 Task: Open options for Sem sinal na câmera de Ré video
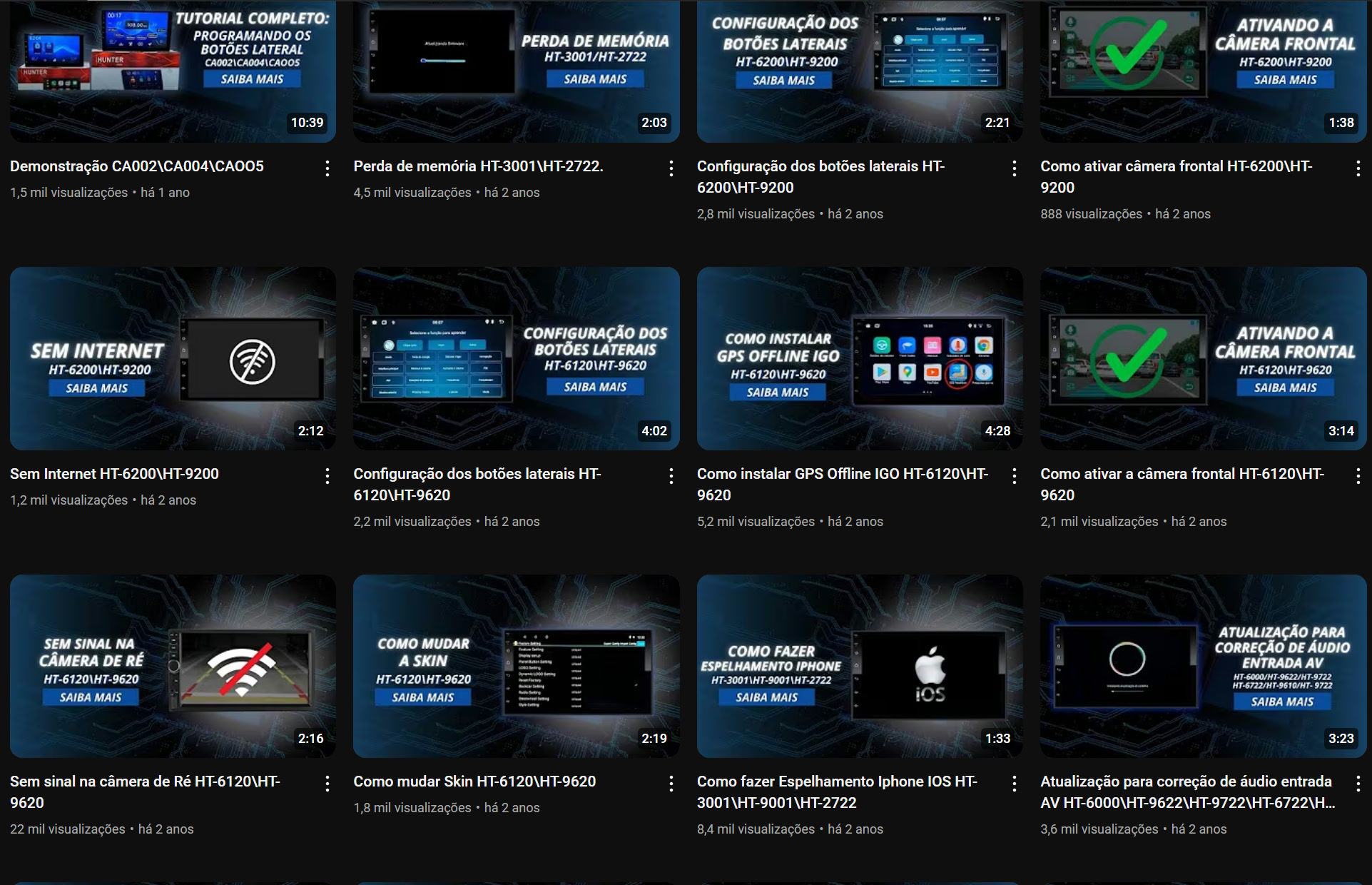pyautogui.click(x=327, y=784)
